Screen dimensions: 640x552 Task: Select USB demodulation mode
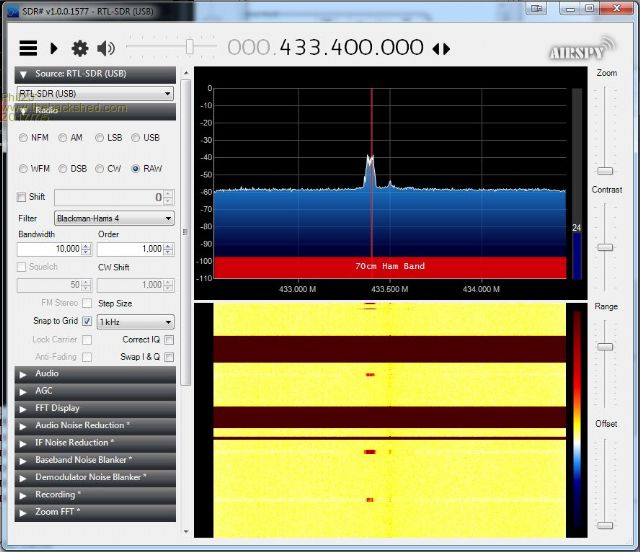pyautogui.click(x=136, y=138)
